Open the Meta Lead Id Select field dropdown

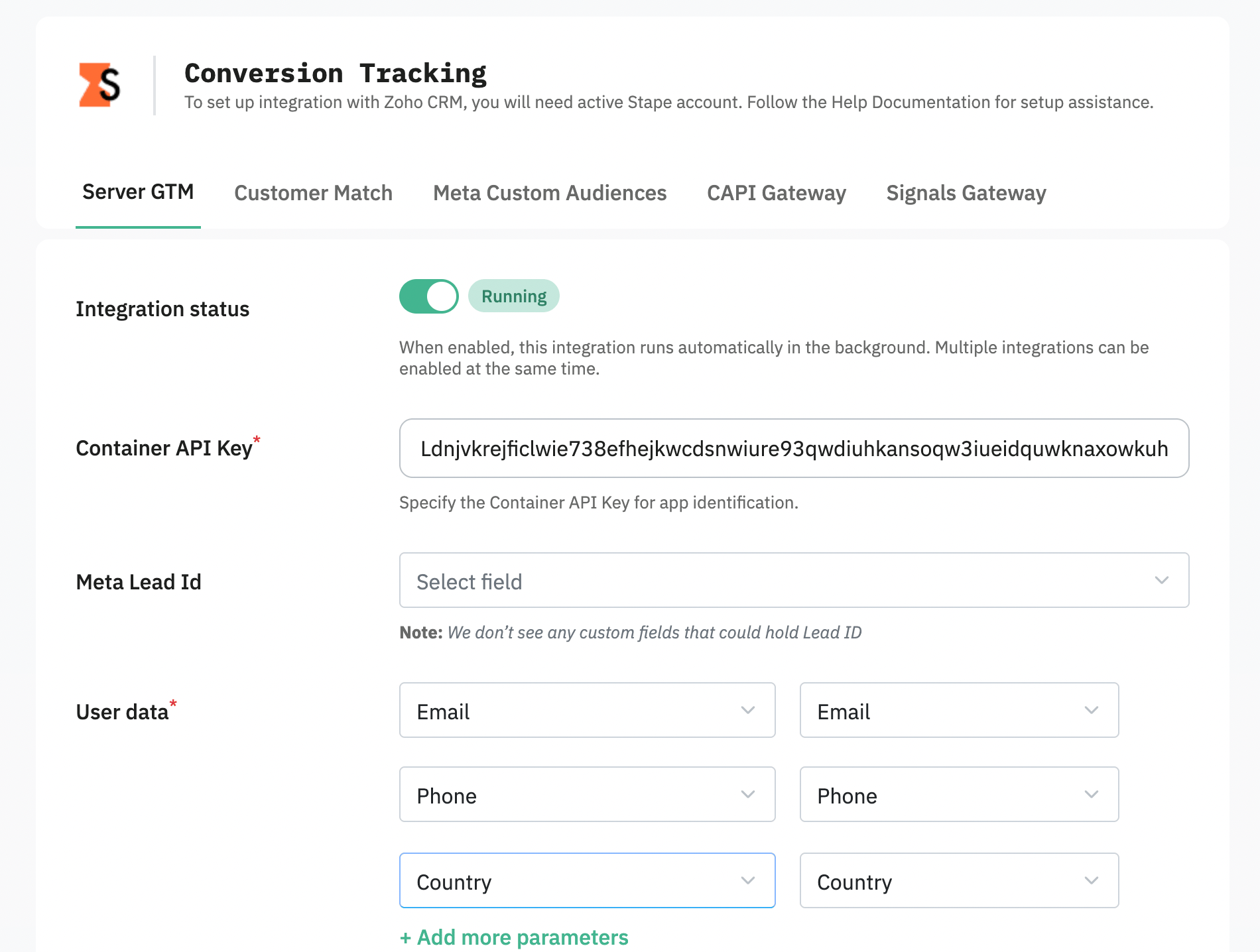794,580
